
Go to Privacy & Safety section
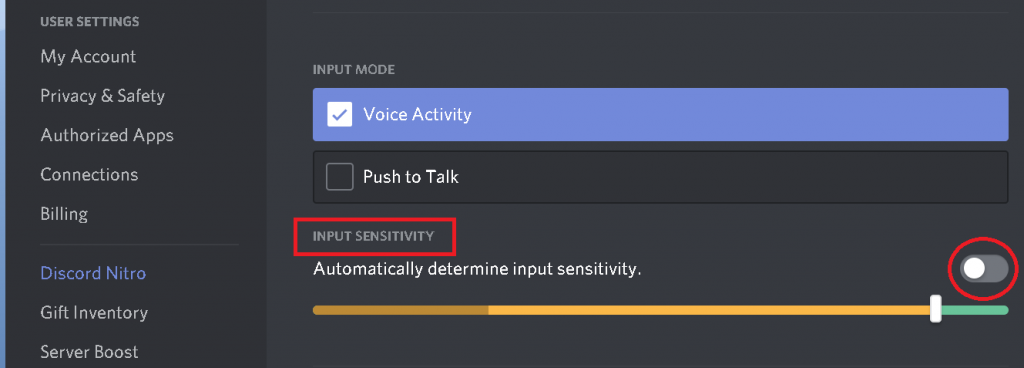pos(103,96)
